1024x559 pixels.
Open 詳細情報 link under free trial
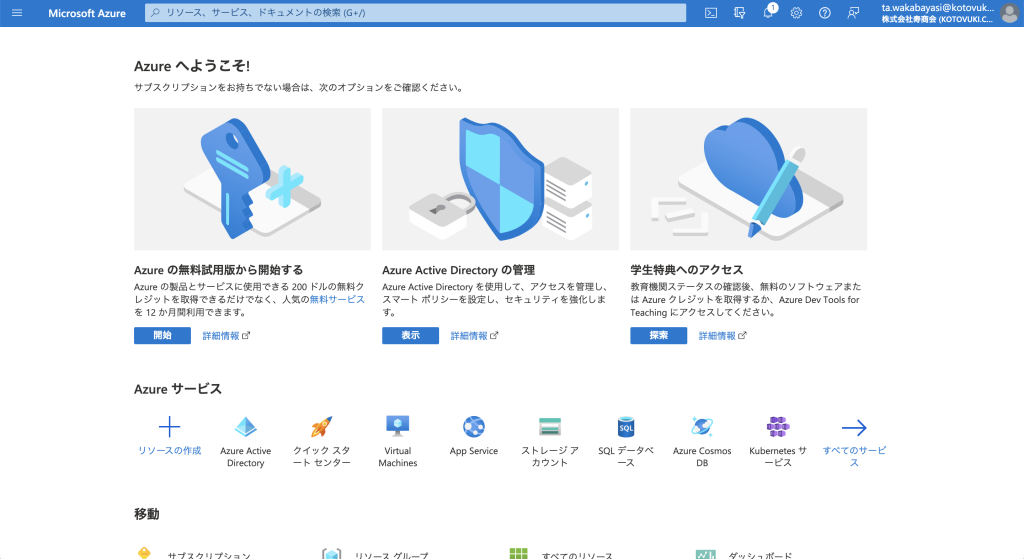pos(226,336)
